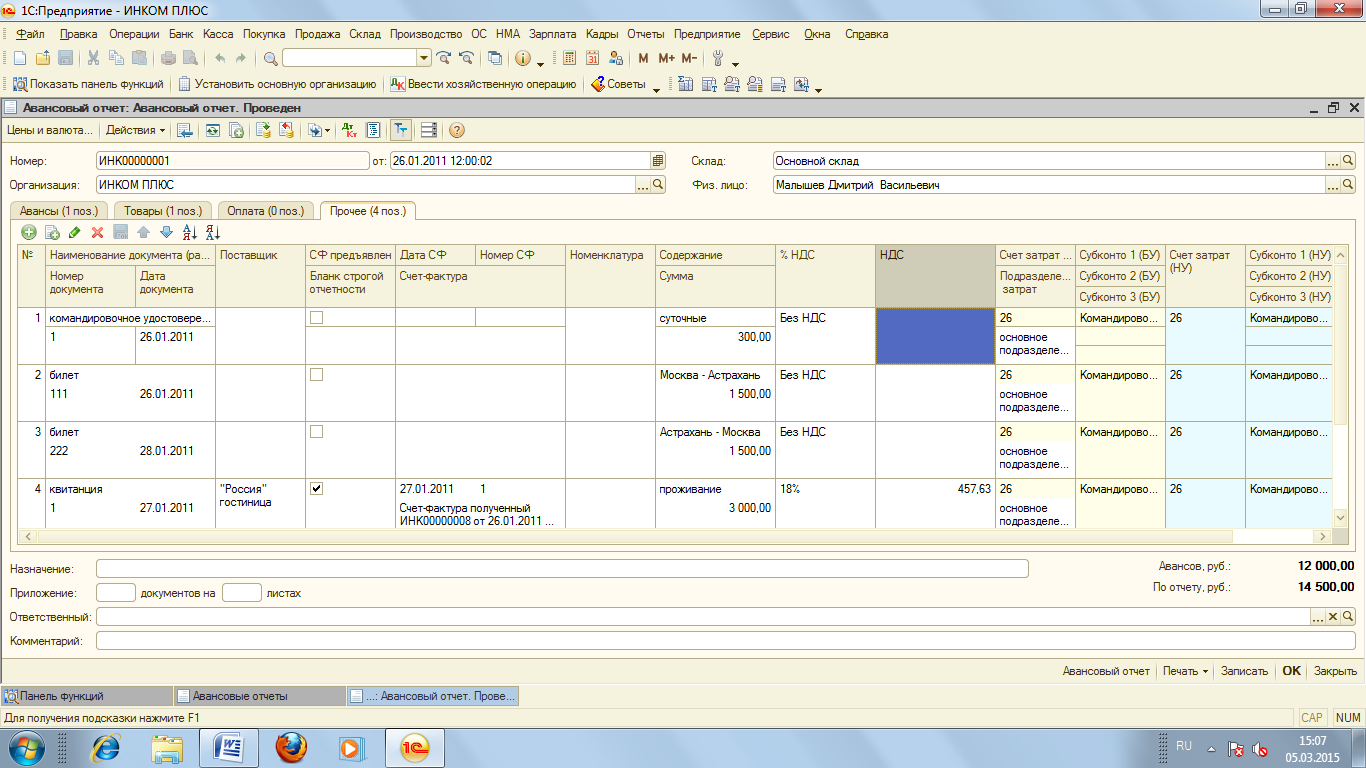This screenshot has height=768, width=1366.
Task: Click Показать панель функций button
Action: pos(87,85)
